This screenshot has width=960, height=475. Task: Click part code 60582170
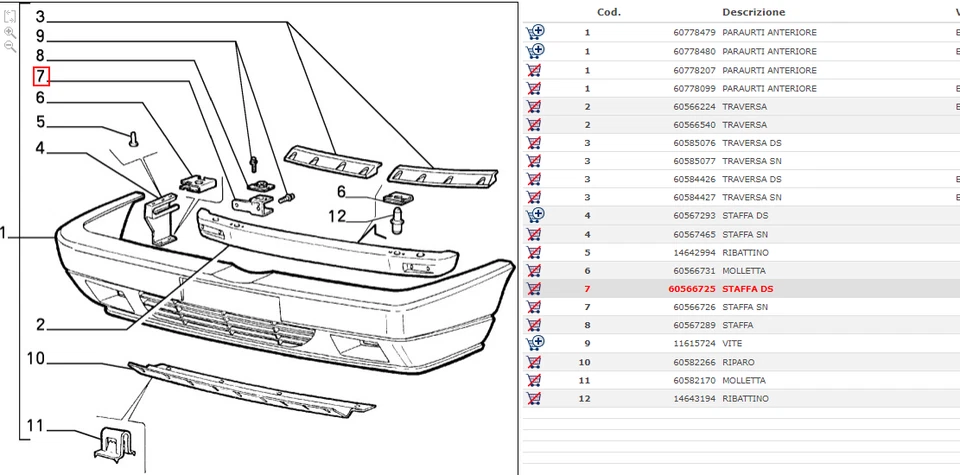694,380
